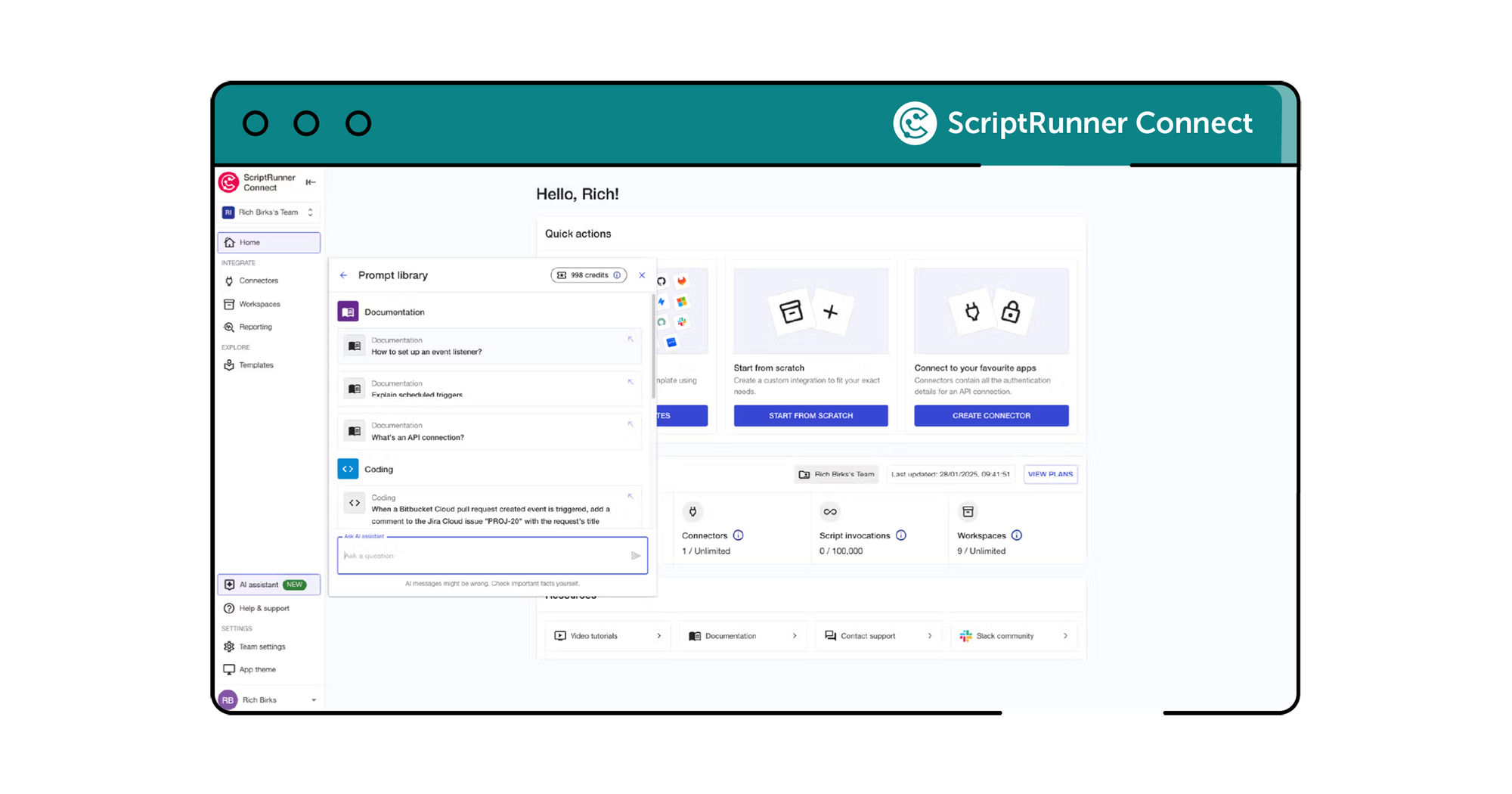1512x794 pixels.
Task: Choose prompt 'How to set up an event listener?'
Action: click(490, 346)
